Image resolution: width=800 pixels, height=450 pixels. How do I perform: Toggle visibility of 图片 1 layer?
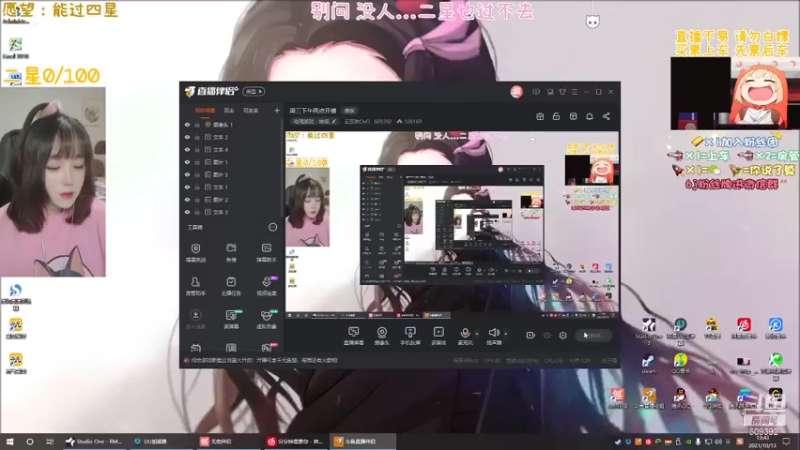coord(187,162)
